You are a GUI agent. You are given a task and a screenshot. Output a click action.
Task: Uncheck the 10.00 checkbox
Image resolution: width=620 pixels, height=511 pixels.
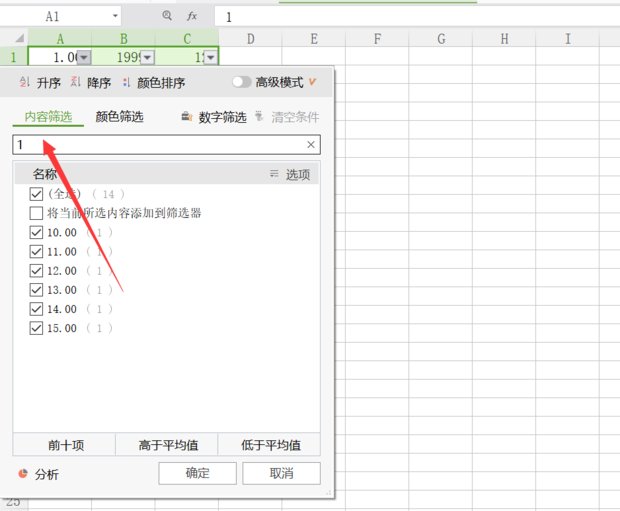coord(36,232)
